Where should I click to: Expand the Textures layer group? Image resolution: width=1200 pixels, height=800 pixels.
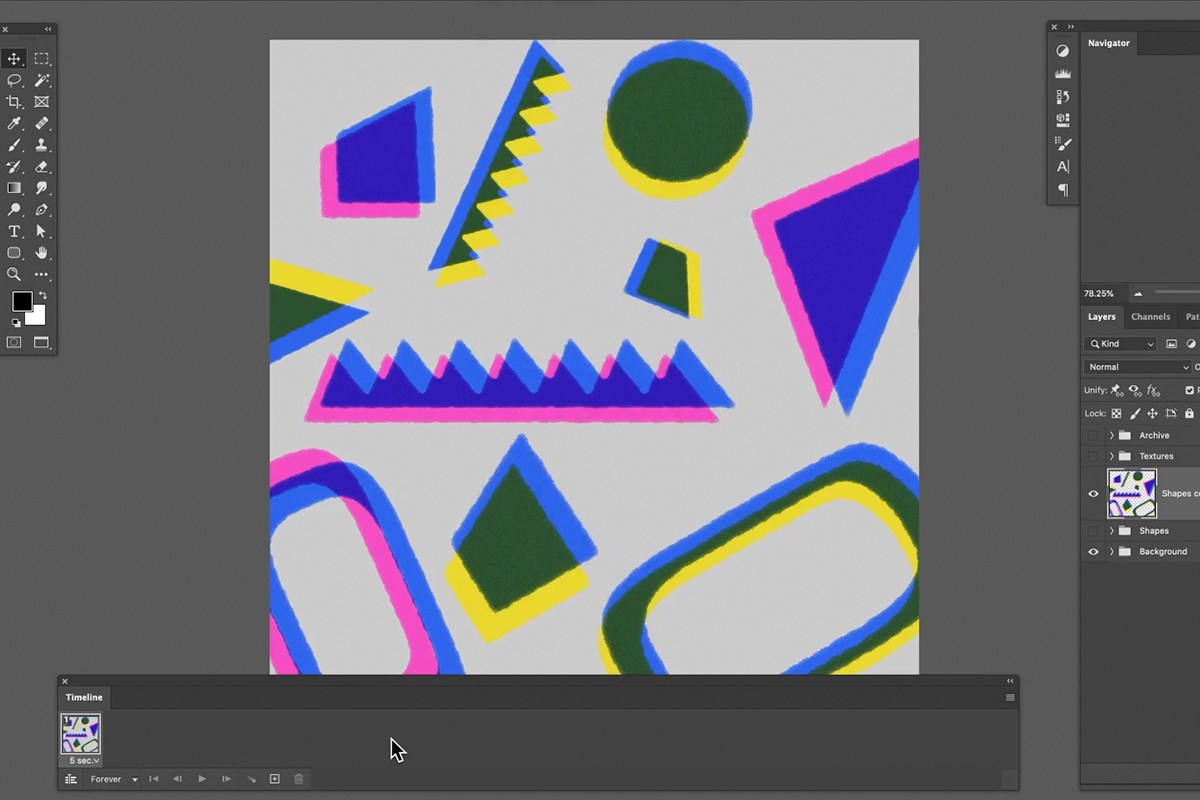pyautogui.click(x=1111, y=456)
